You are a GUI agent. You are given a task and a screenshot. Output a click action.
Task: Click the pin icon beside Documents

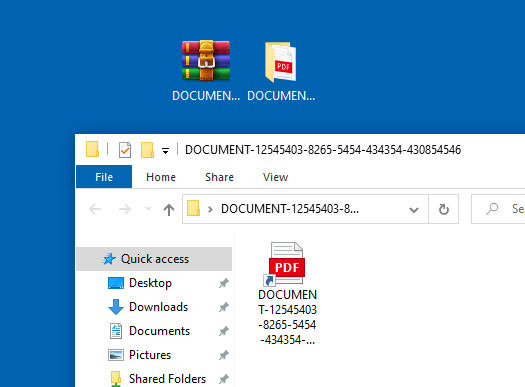pyautogui.click(x=224, y=331)
